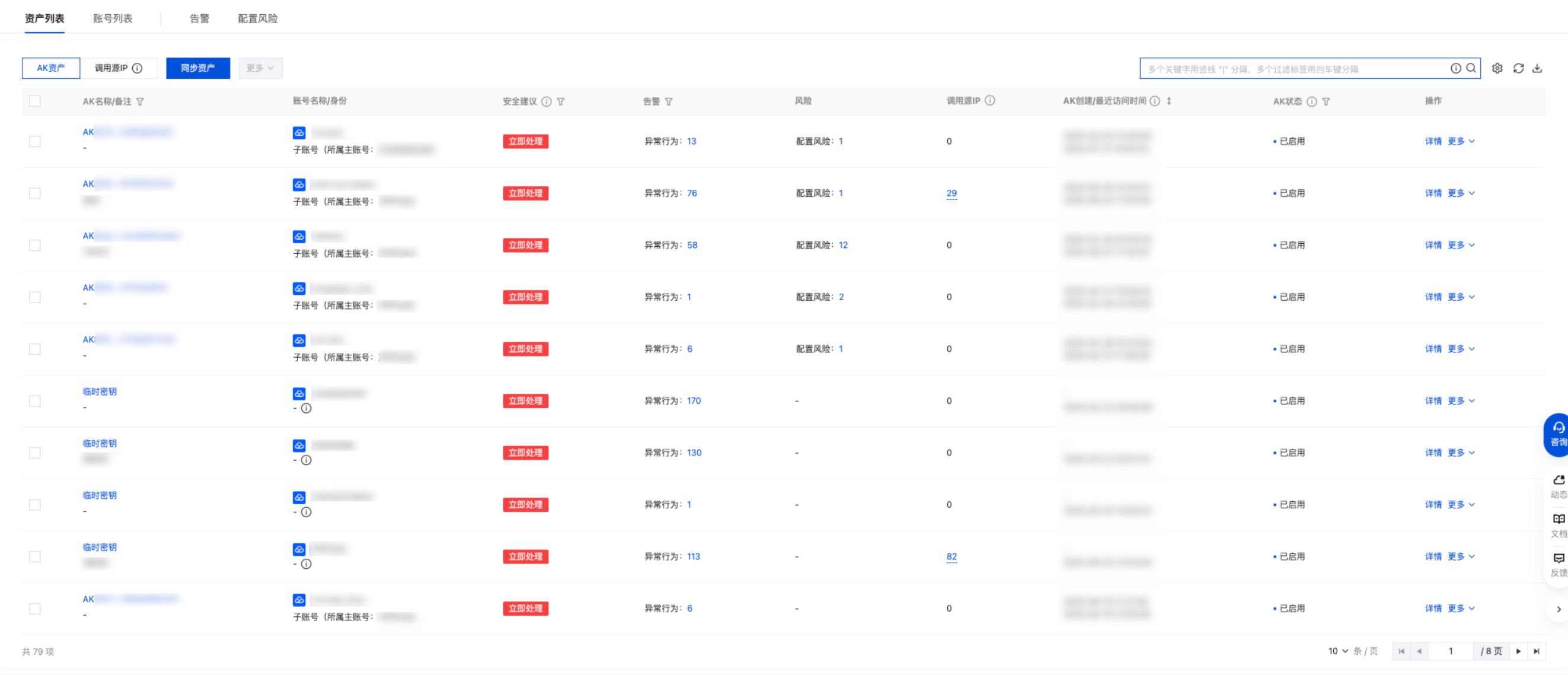
Task: Click the settings gear icon near search
Action: coord(1497,68)
